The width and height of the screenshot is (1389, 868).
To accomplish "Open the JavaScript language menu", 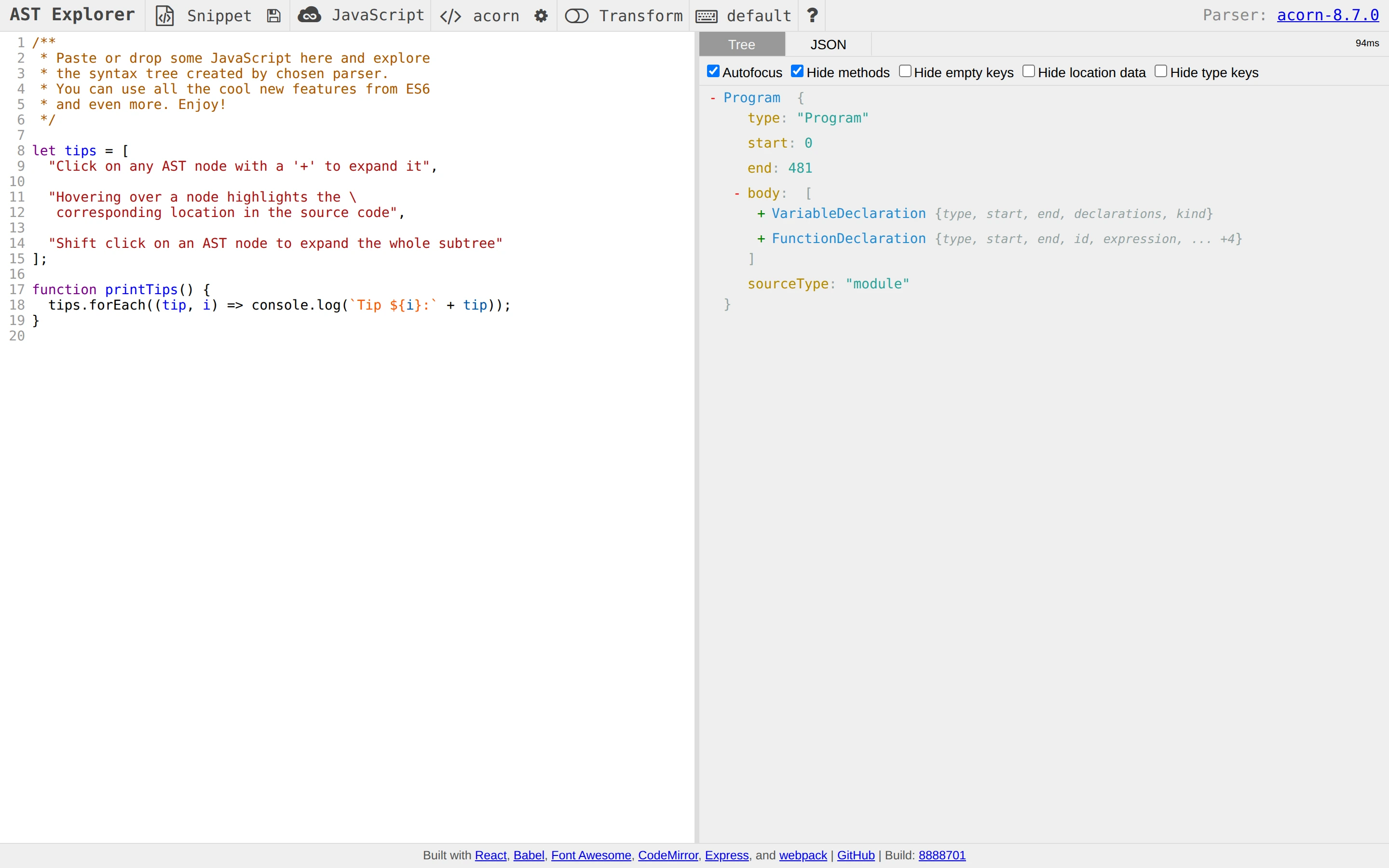I will click(x=378, y=15).
